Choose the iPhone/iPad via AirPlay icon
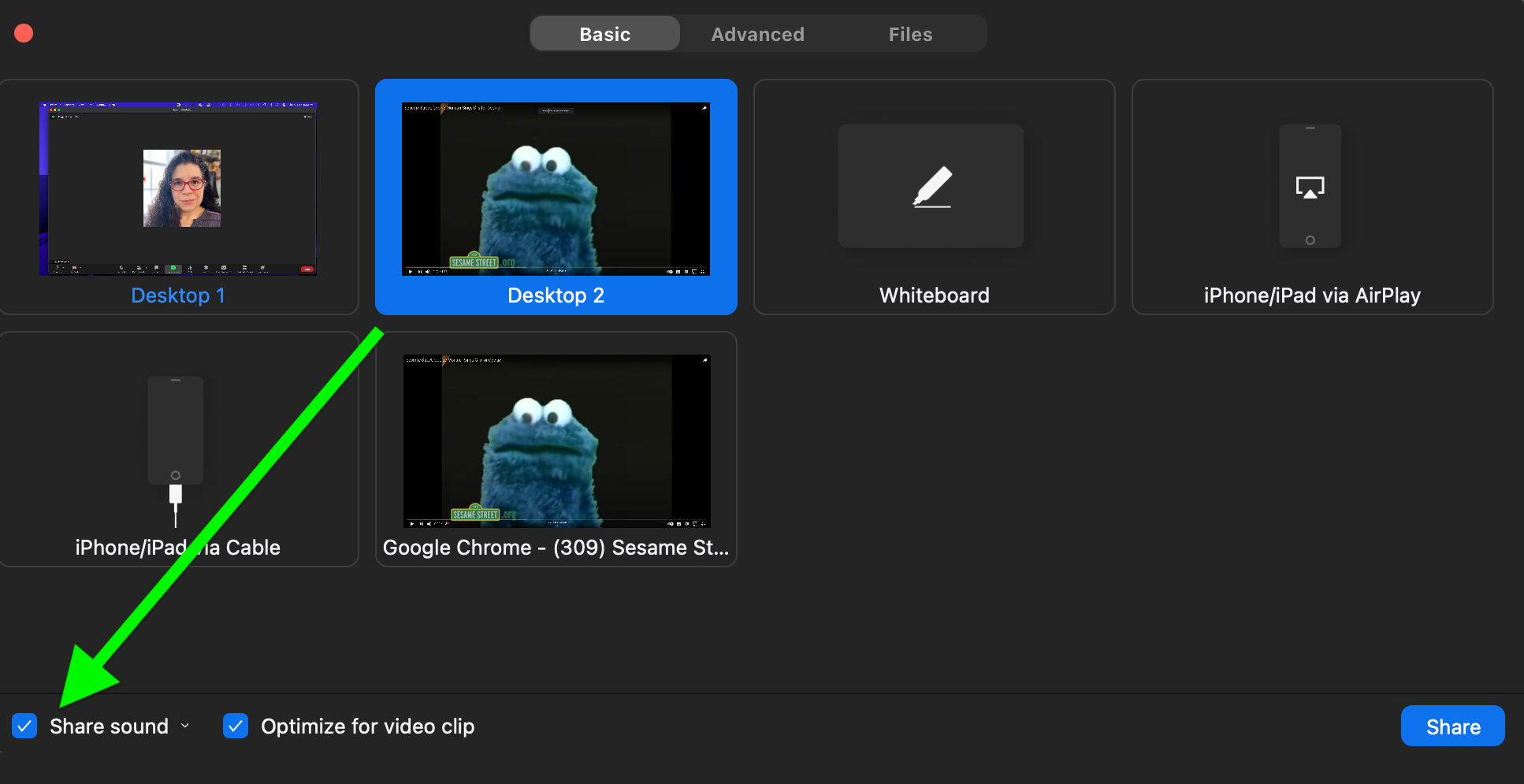1524x784 pixels. click(1310, 186)
